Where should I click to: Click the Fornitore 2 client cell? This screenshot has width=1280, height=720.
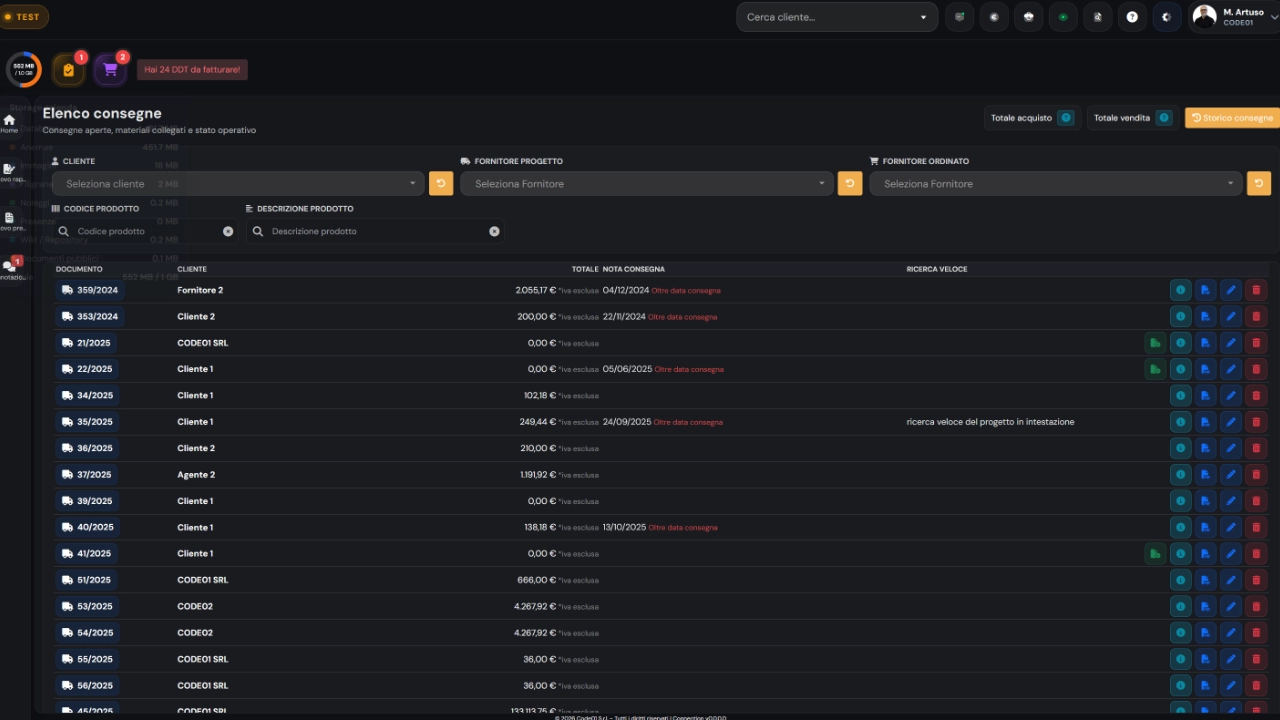200,290
